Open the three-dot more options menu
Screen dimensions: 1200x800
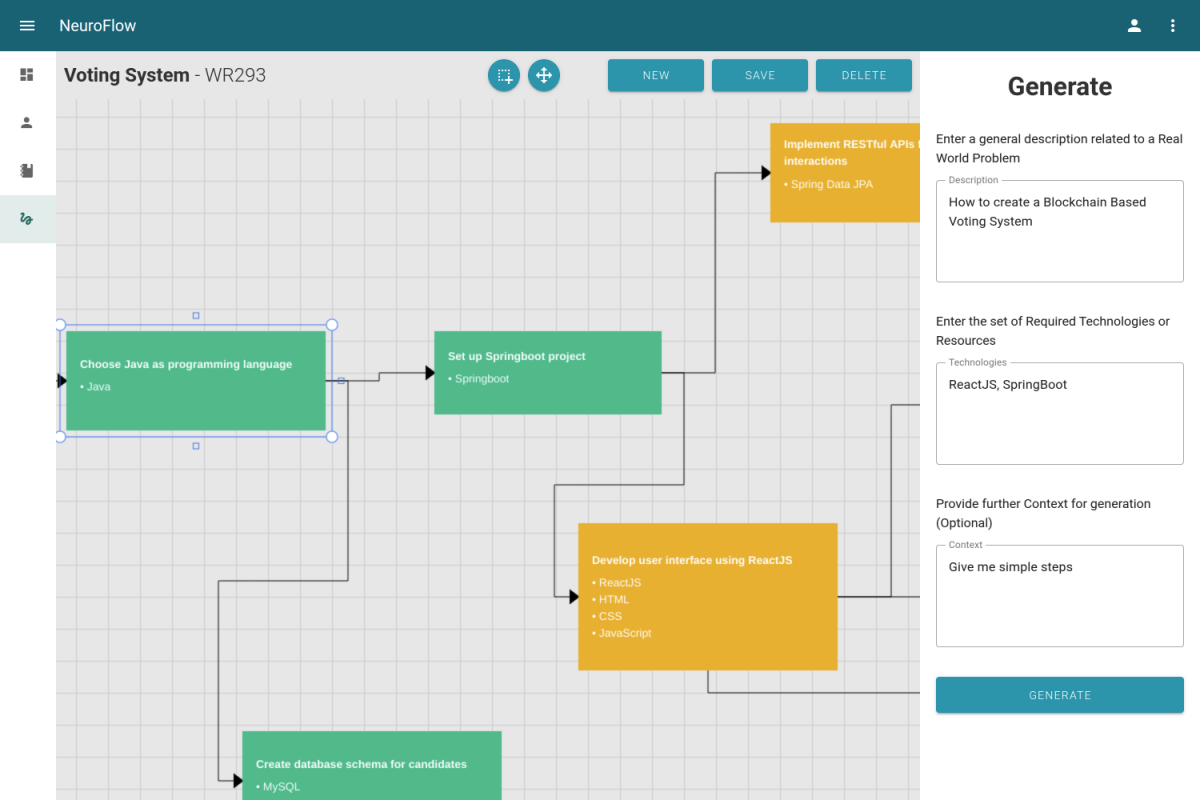1173,25
